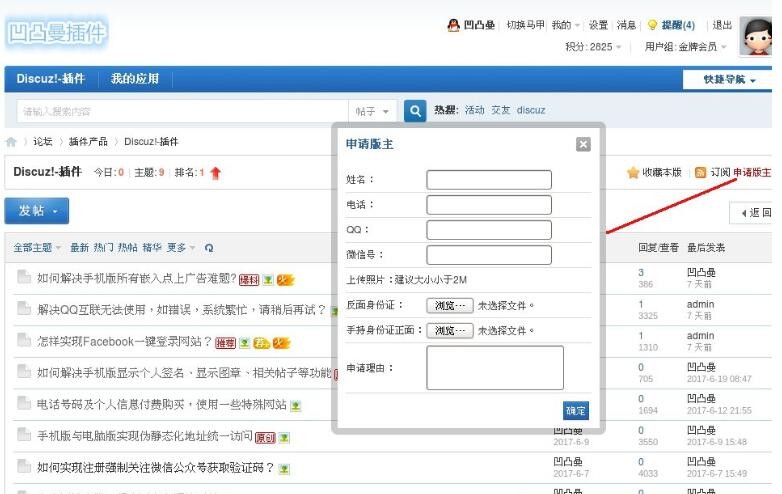Click folder icon of 手机版与电脑版 thread
Screen dimensions: 782x494
[23, 435]
